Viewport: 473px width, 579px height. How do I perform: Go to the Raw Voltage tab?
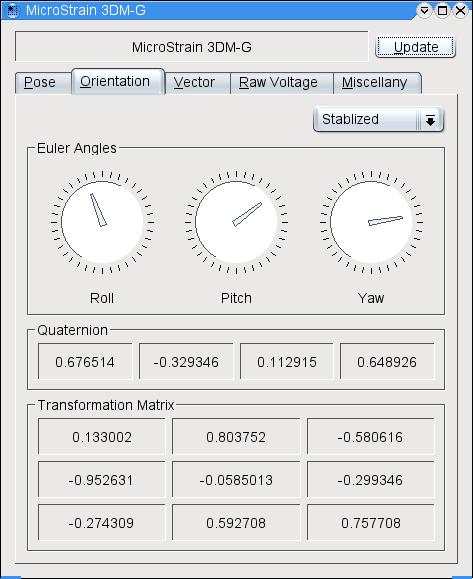coord(282,83)
